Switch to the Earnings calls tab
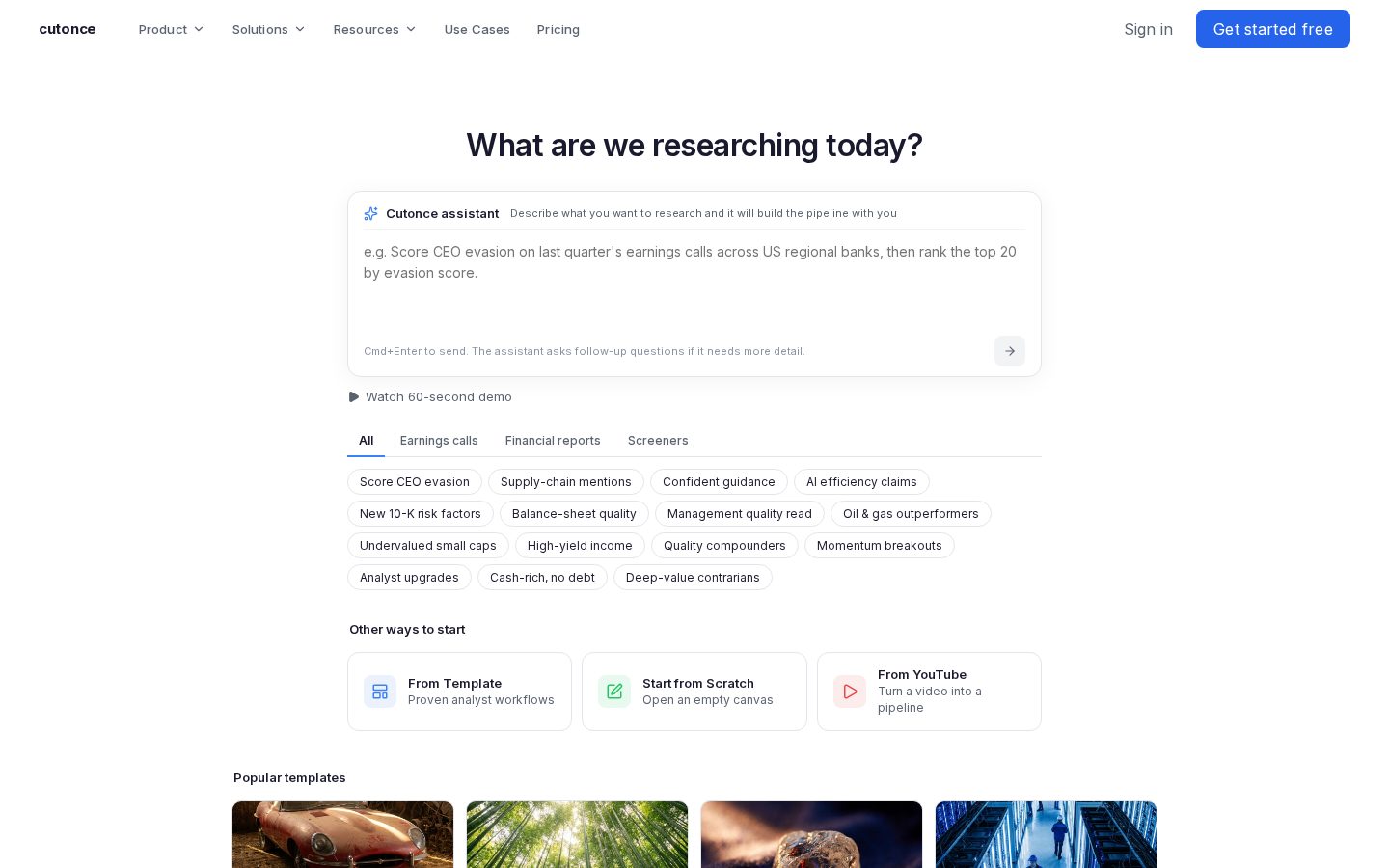Image resolution: width=1389 pixels, height=868 pixels. [x=439, y=440]
